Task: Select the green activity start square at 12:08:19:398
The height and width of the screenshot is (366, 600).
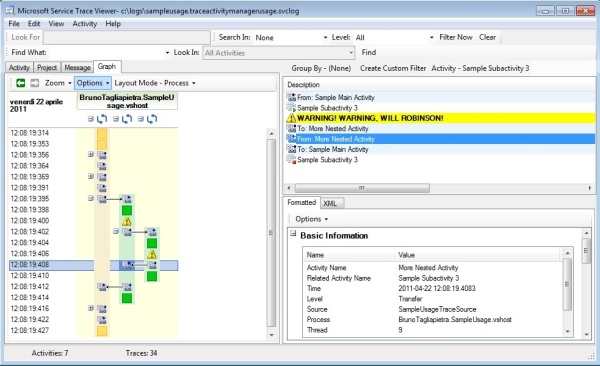Action: (127, 210)
